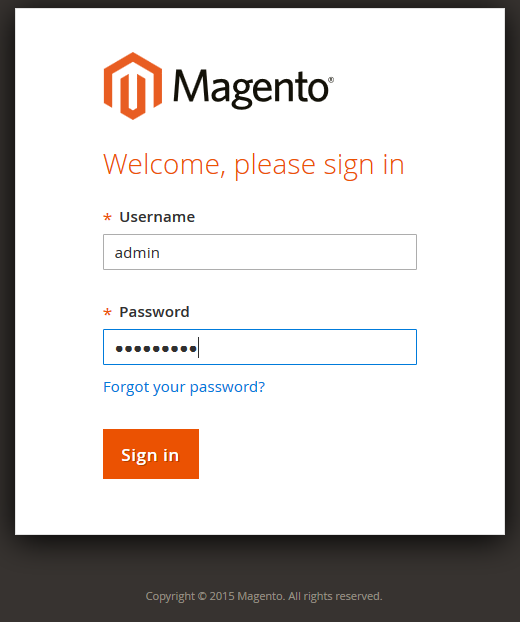Click the orange asterisk beside Username
This screenshot has width=520, height=622.
click(107, 217)
